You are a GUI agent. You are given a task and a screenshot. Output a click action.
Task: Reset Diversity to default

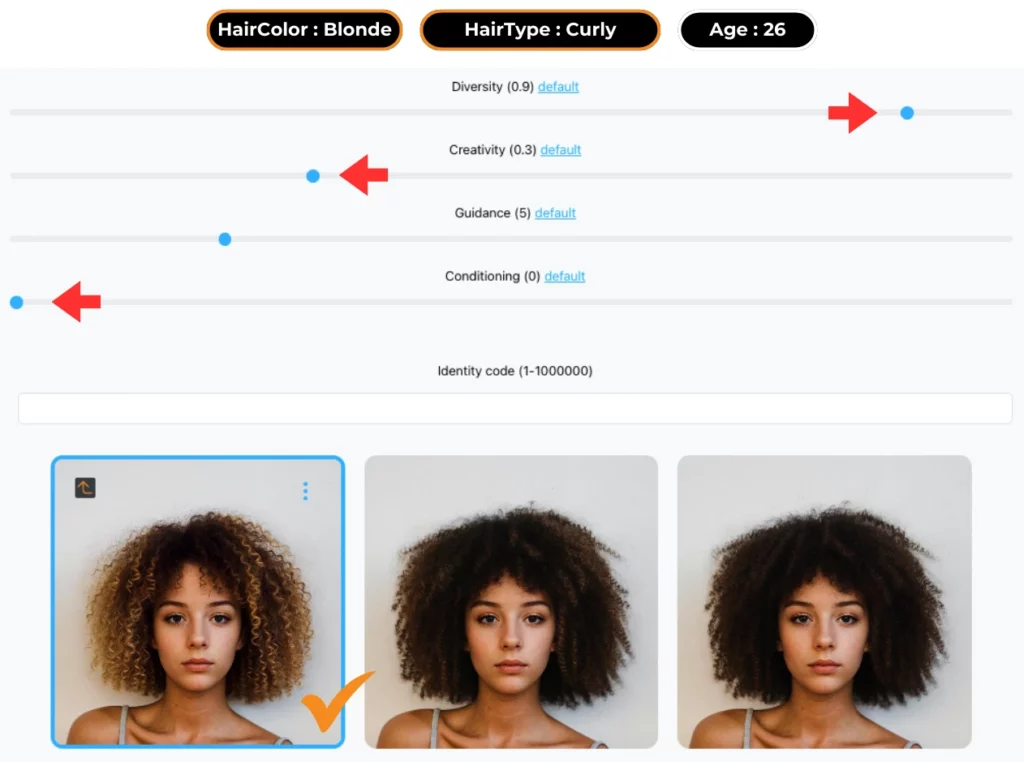[558, 87]
